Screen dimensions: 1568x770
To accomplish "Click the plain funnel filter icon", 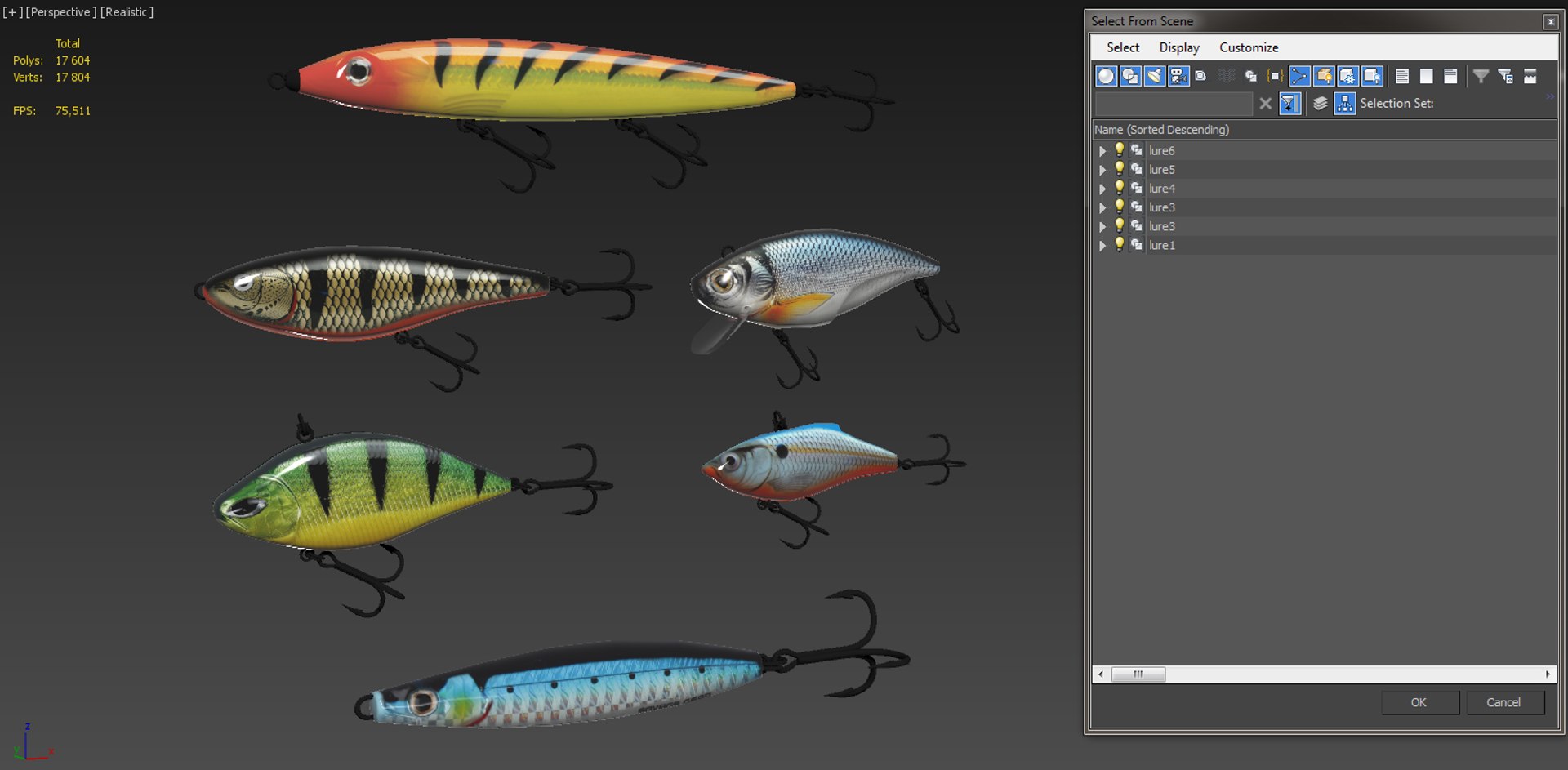I will 1481,76.
